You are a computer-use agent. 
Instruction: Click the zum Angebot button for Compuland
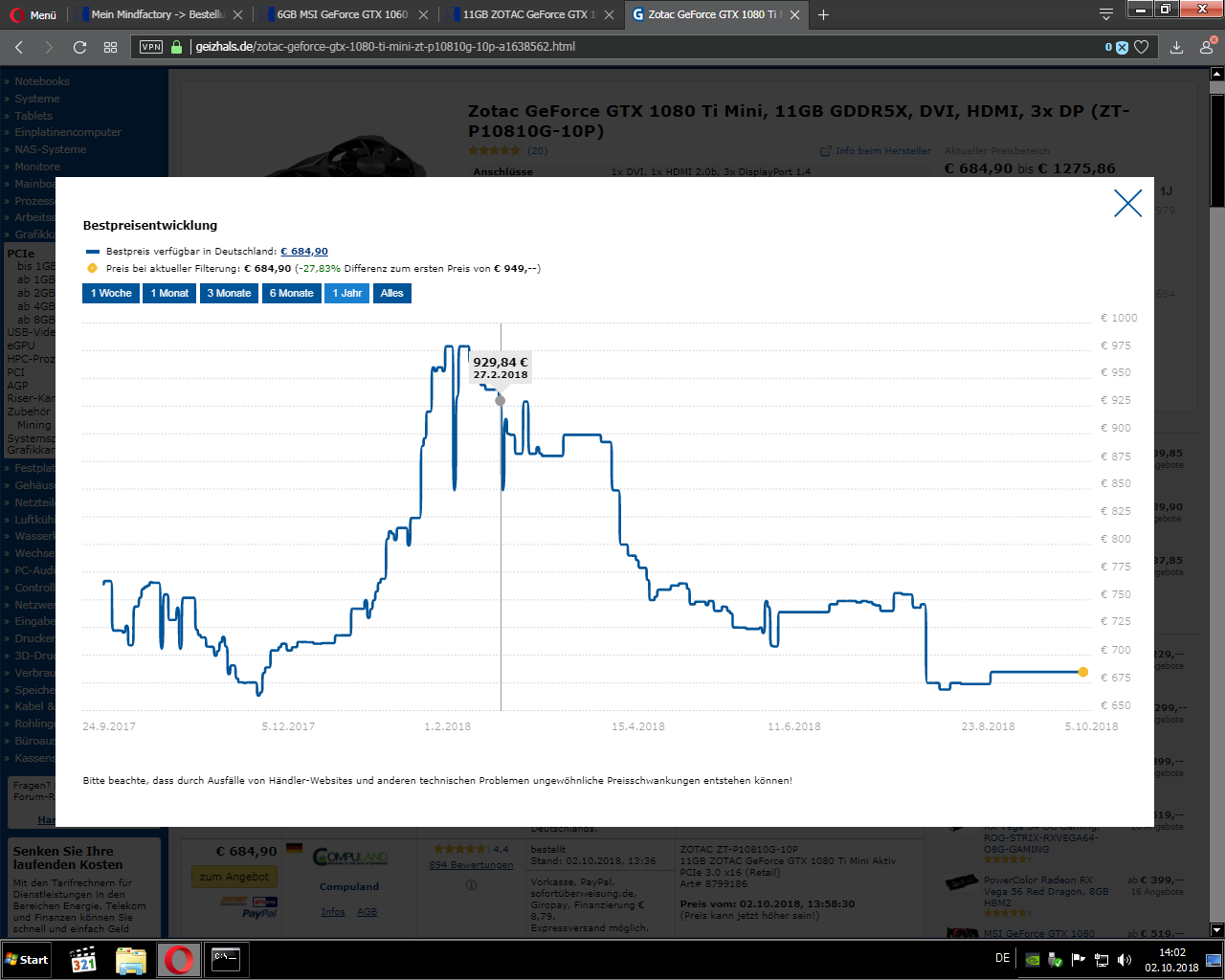(235, 877)
